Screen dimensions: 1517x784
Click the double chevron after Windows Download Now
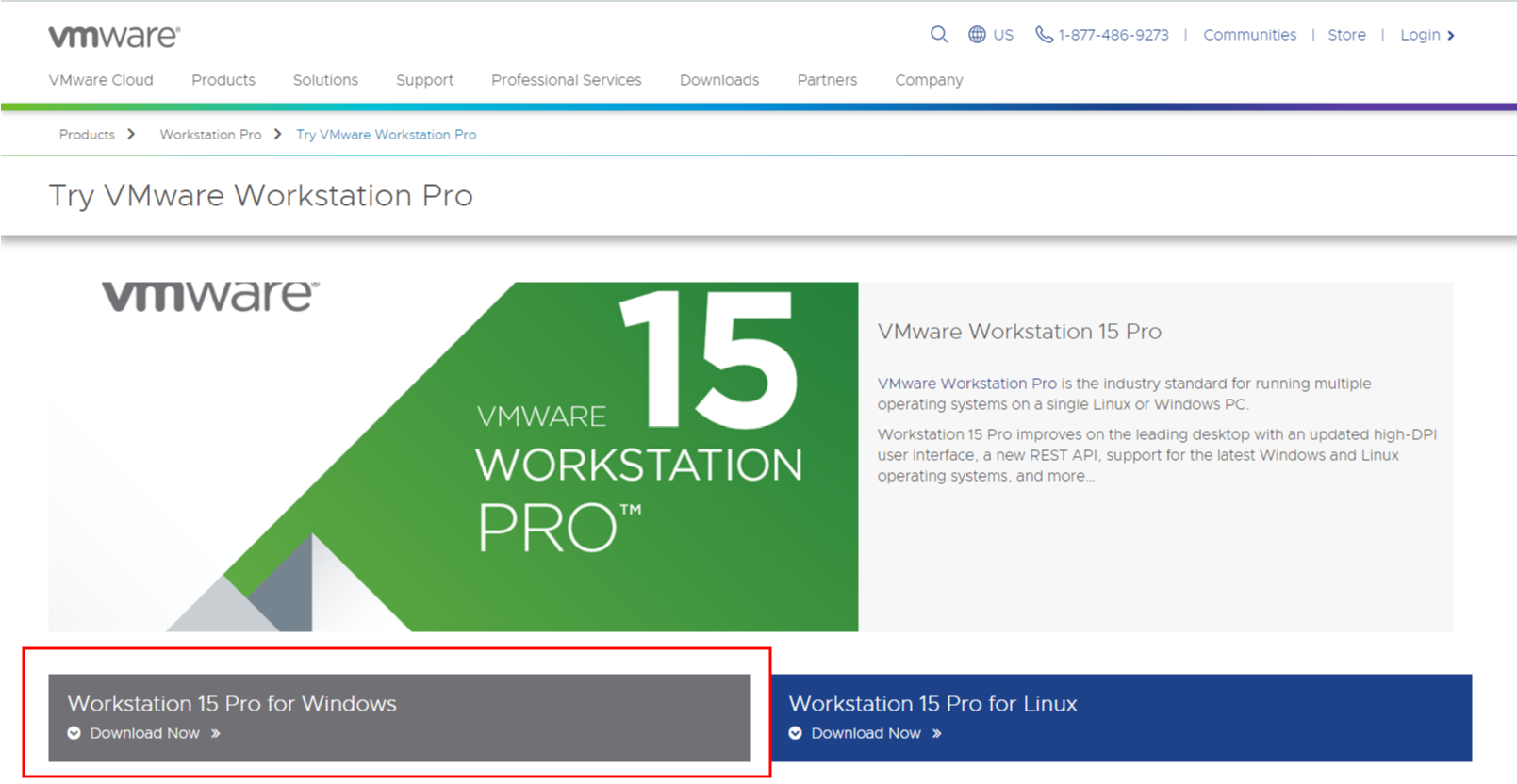pyautogui.click(x=216, y=733)
